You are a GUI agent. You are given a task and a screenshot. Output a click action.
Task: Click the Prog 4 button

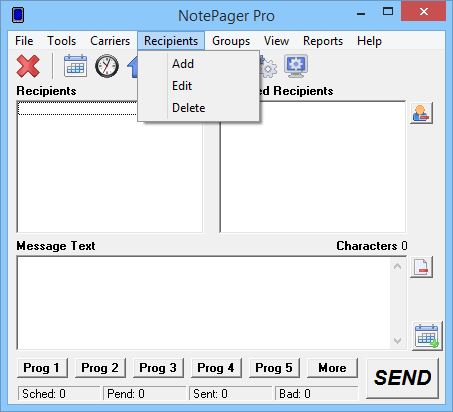tap(216, 368)
